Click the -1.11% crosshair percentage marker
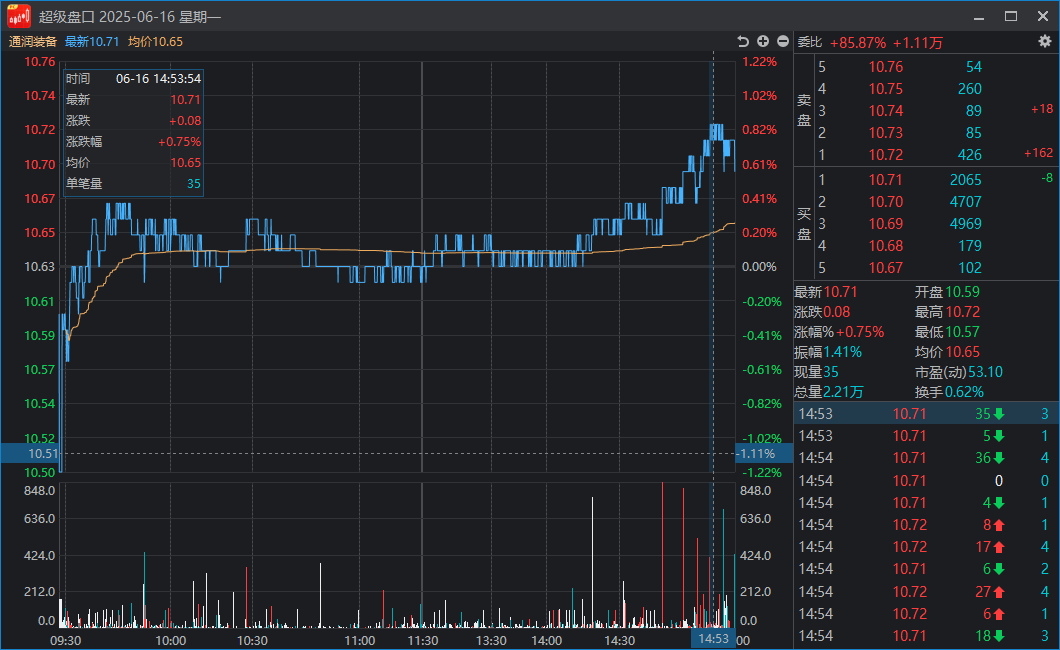 click(x=764, y=453)
